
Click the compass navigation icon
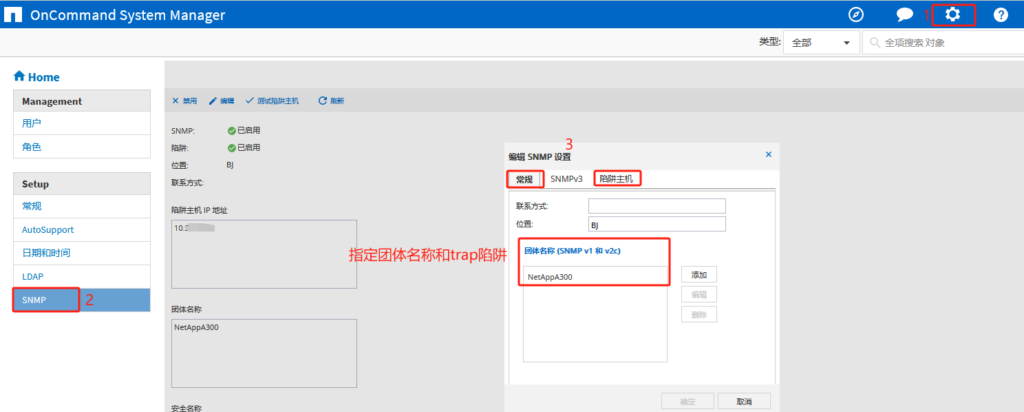point(856,14)
